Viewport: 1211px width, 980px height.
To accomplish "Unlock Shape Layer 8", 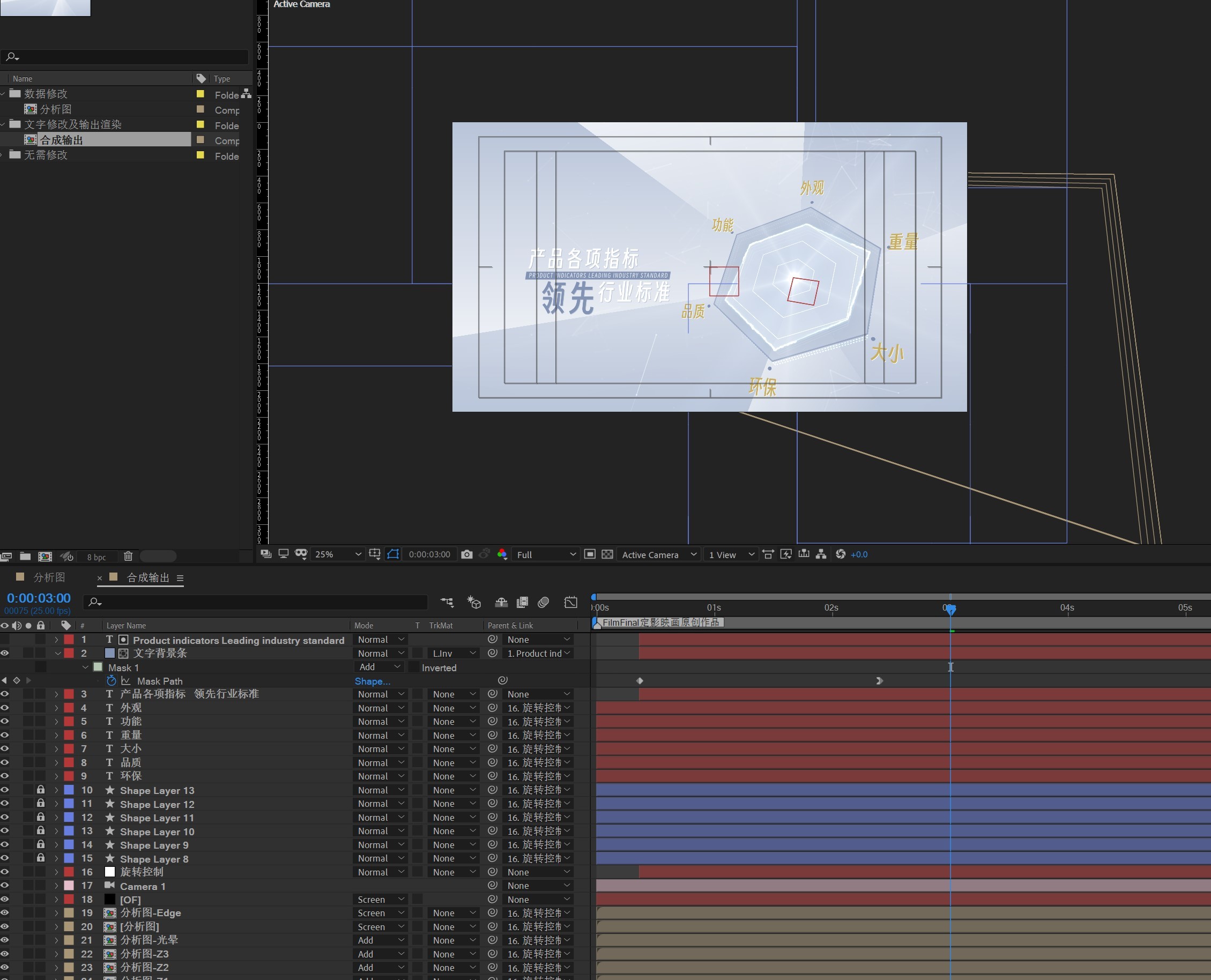I will [x=41, y=858].
